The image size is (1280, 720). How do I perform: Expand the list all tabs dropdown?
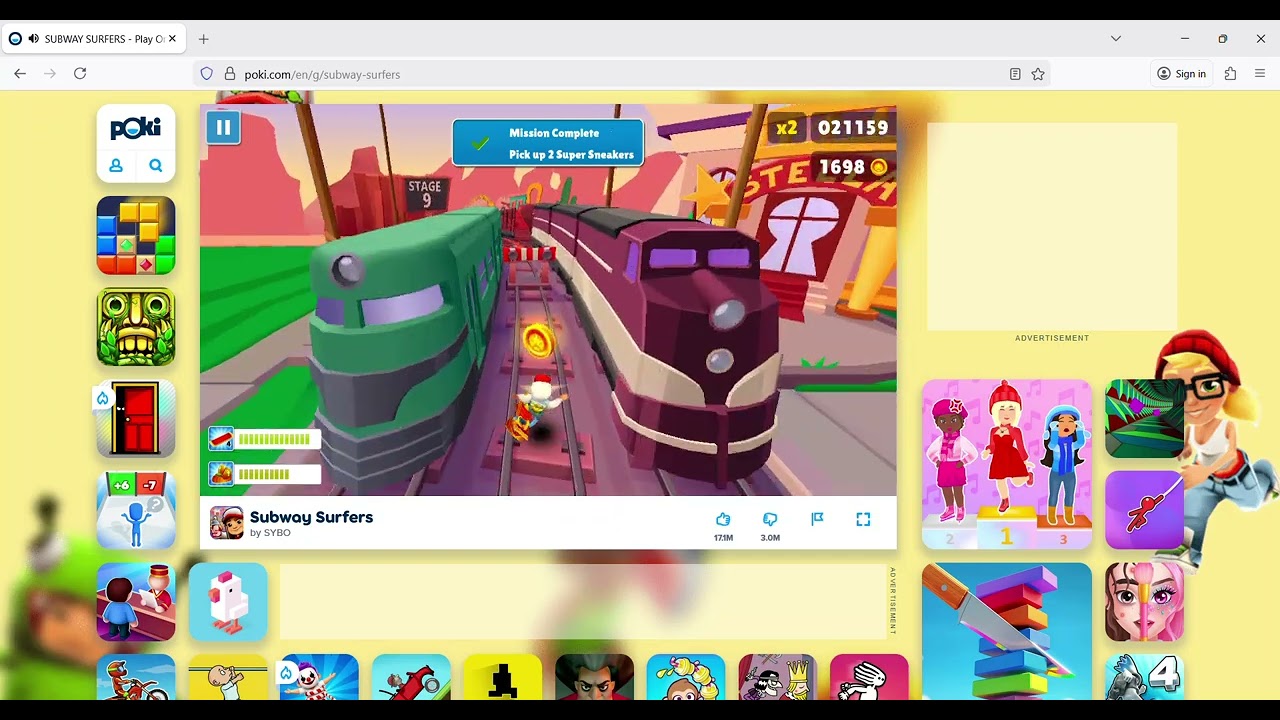[x=1116, y=39]
